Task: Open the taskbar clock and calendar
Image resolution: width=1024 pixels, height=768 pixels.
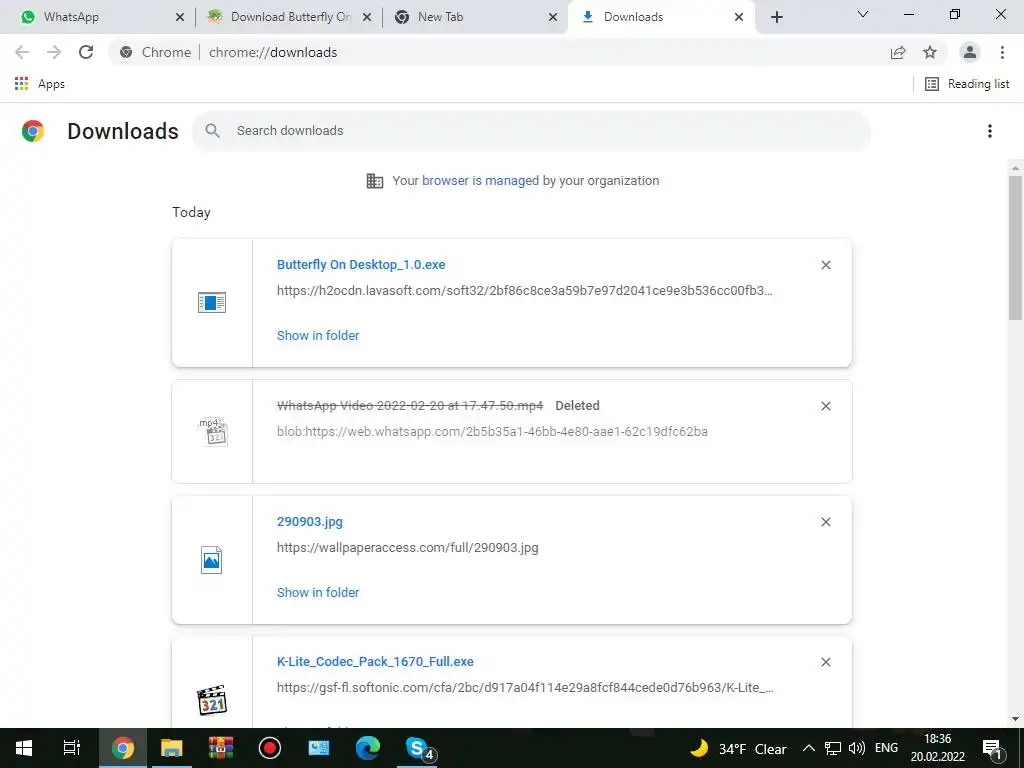Action: (x=938, y=748)
